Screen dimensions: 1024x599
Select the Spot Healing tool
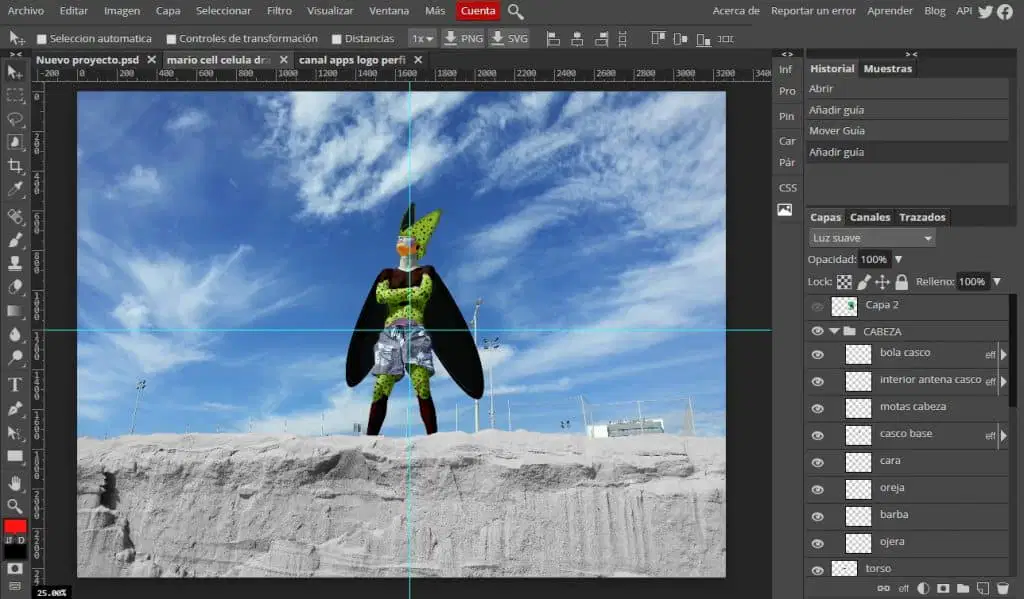pos(14,216)
